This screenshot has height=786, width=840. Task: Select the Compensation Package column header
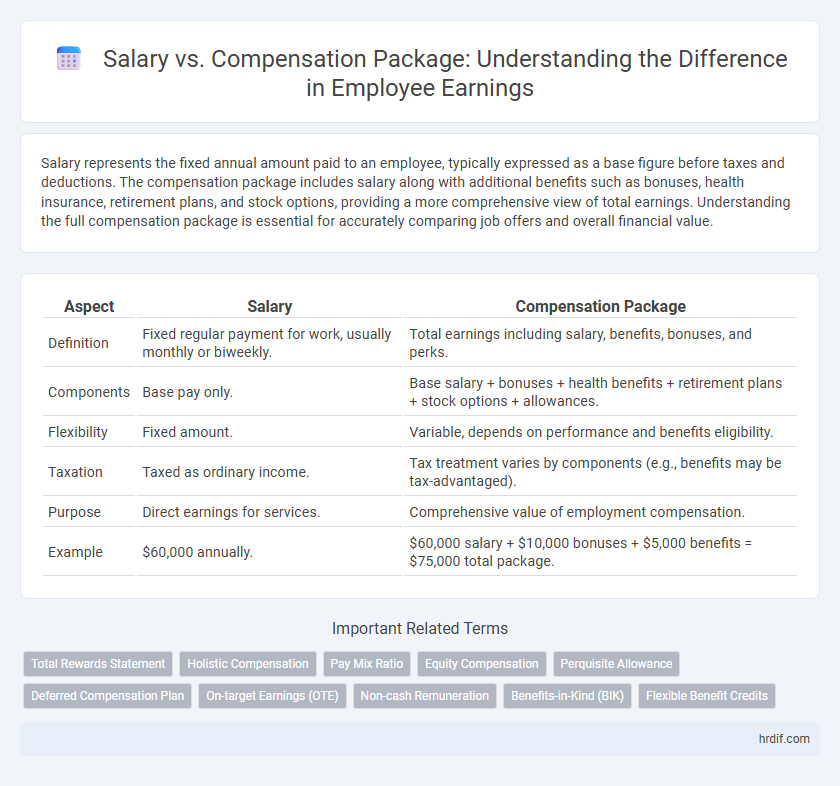601,306
